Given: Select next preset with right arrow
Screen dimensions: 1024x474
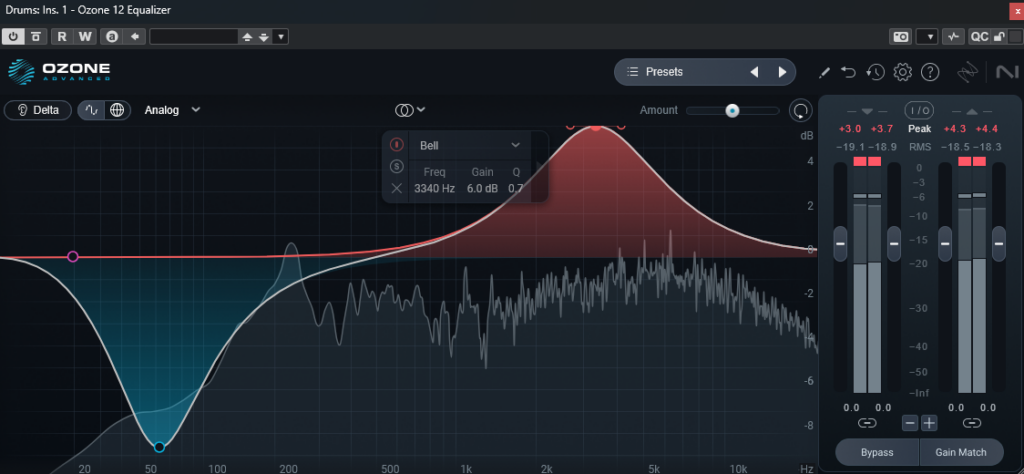Looking at the screenshot, I should (782, 72).
